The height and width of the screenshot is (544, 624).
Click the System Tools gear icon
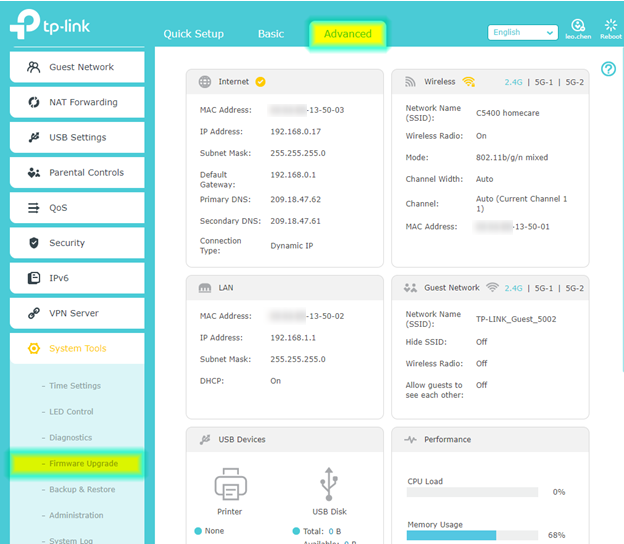pos(34,349)
